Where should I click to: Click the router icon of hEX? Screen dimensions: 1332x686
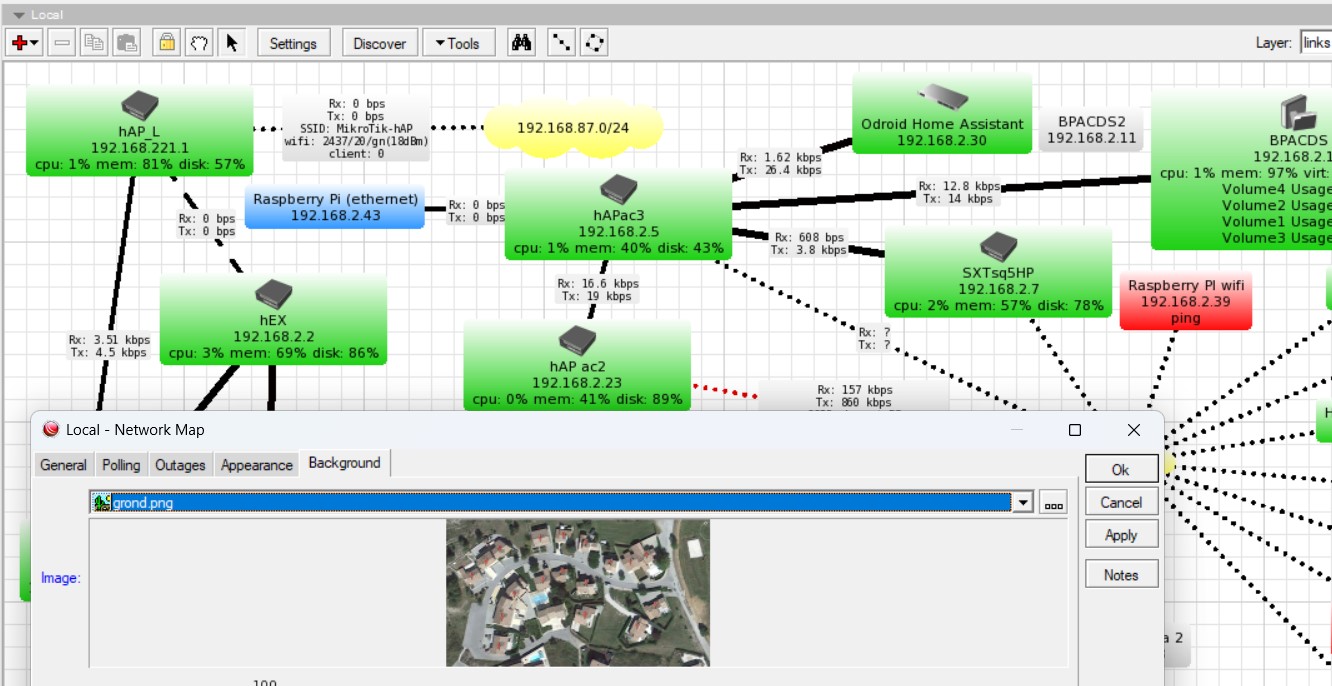click(x=273, y=294)
